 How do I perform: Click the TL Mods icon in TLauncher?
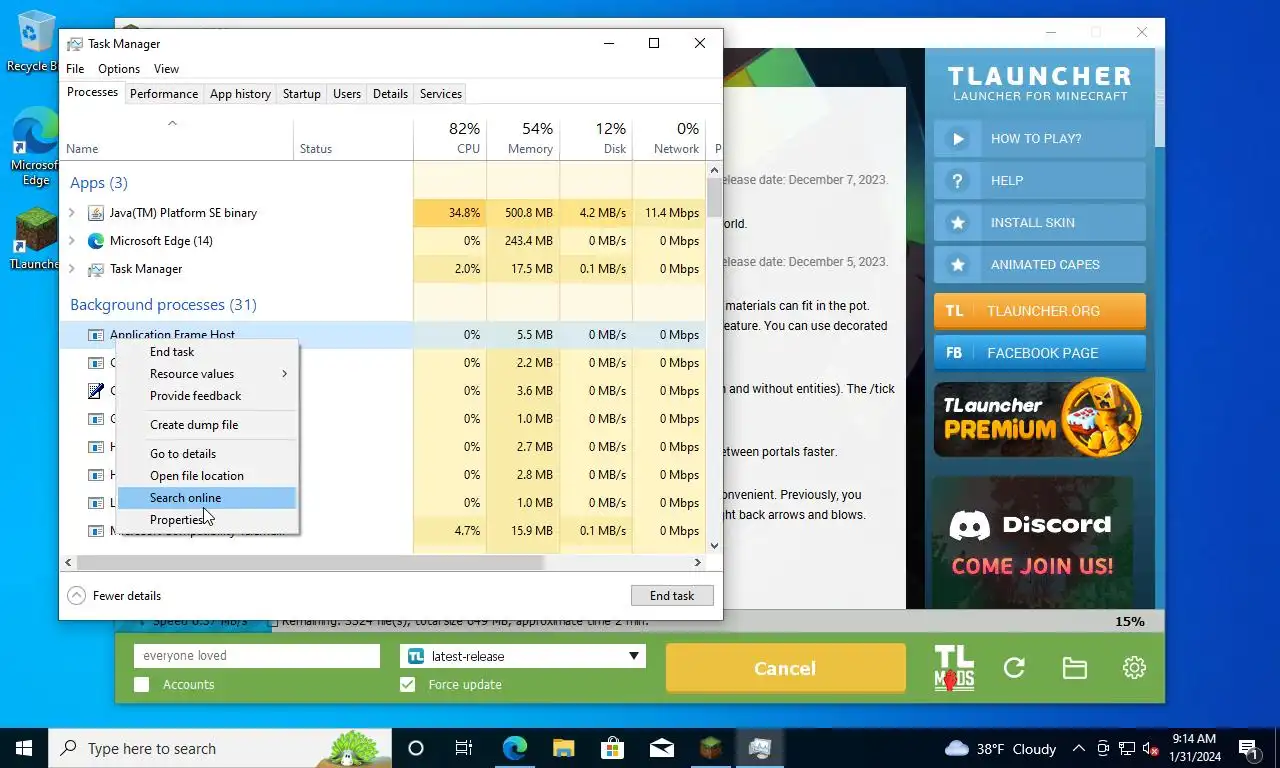(954, 667)
